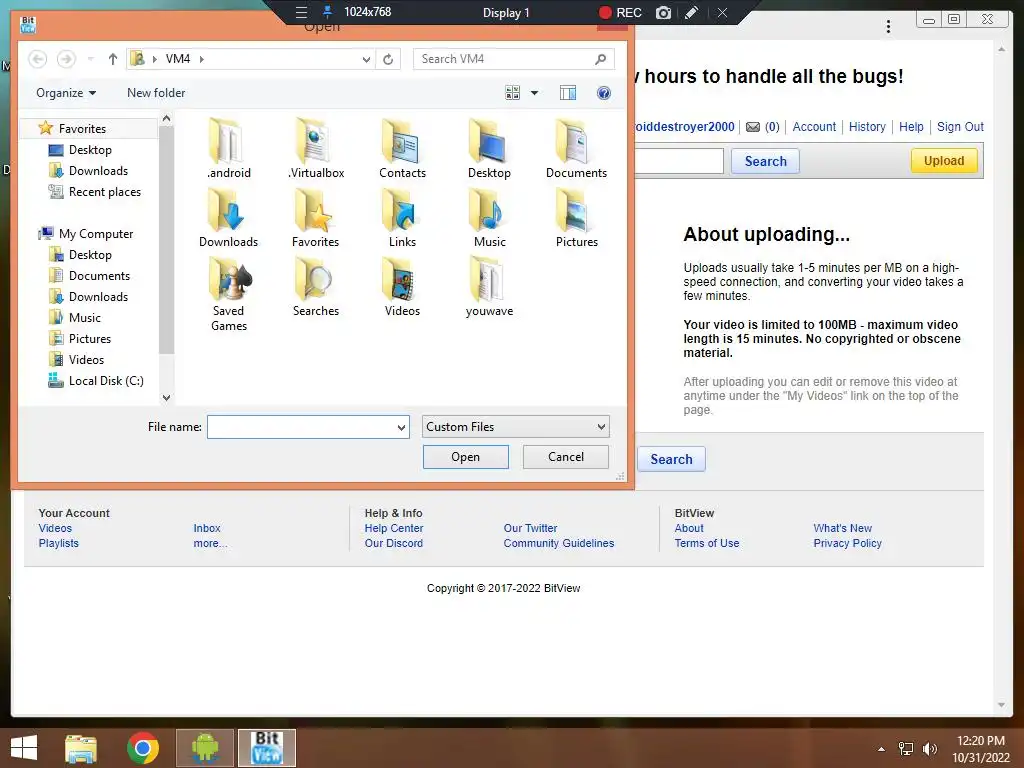Take a snapshot with camera icon
Screen dimensions: 1024x768
[x=664, y=12]
